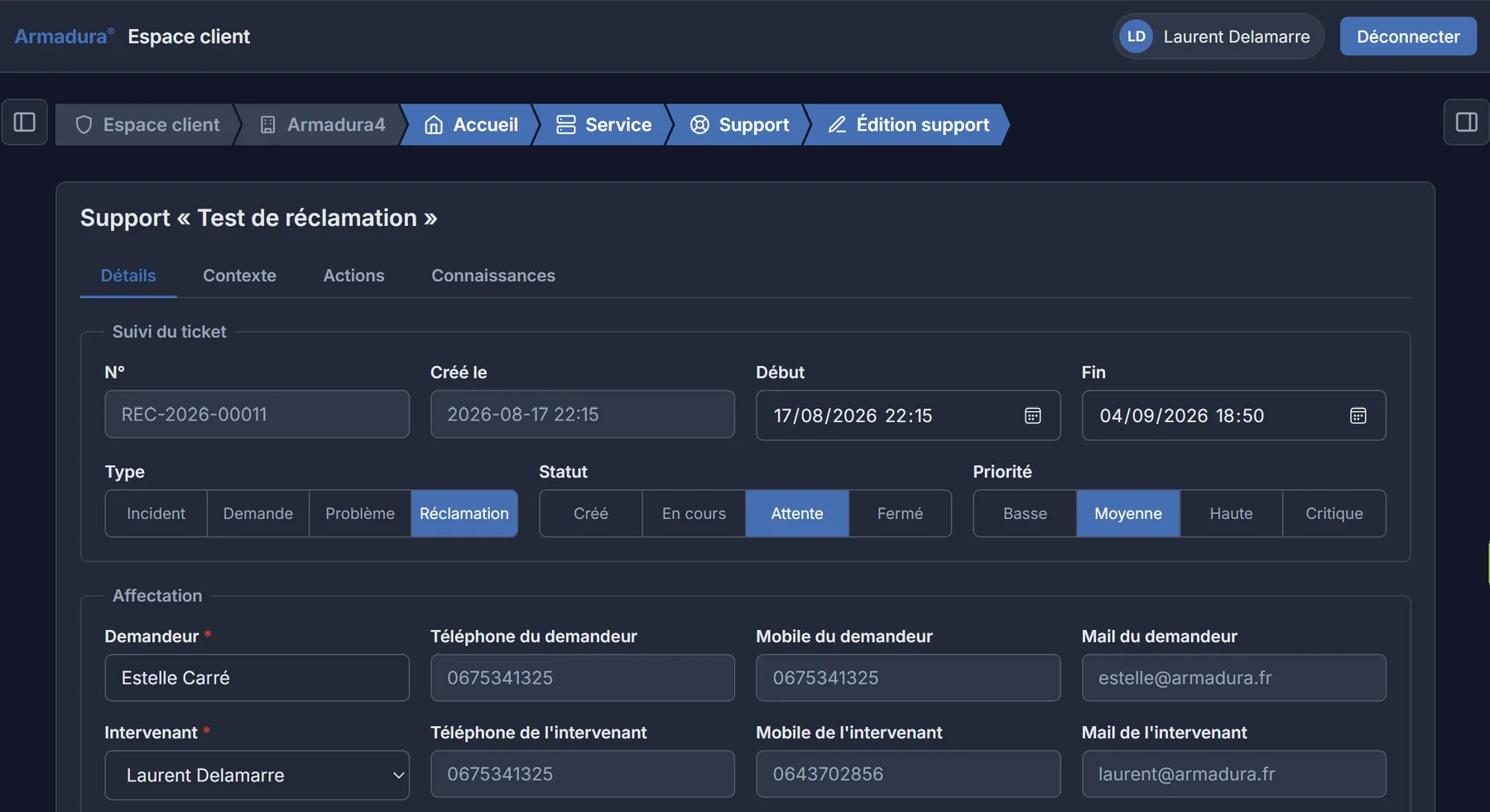Open the Actions tab
Viewport: 1490px width, 812px height.
pyautogui.click(x=353, y=276)
